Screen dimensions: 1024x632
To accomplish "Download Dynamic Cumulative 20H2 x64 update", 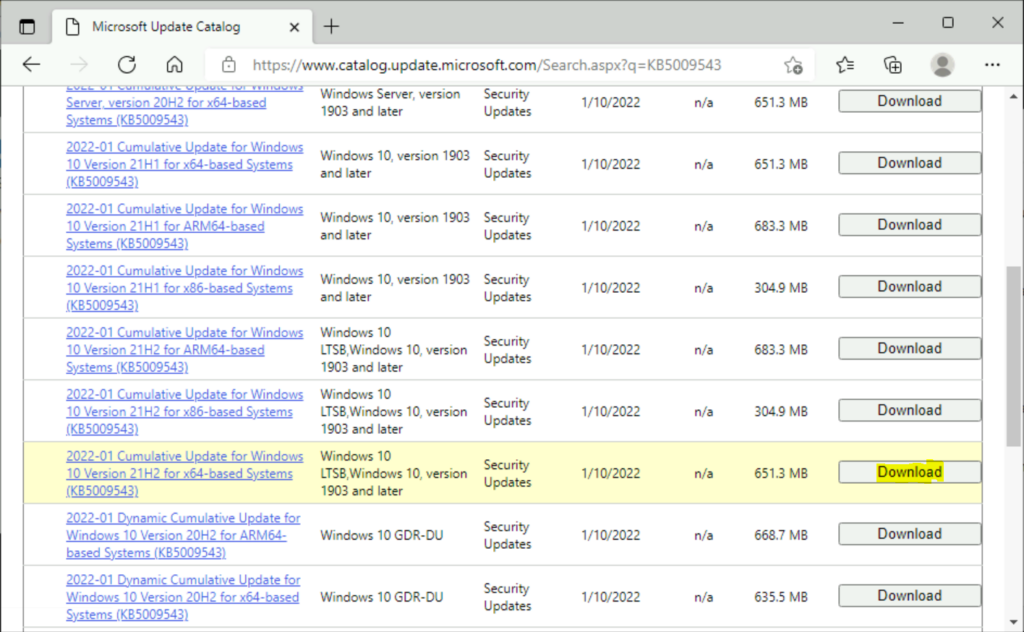I will pos(910,595).
